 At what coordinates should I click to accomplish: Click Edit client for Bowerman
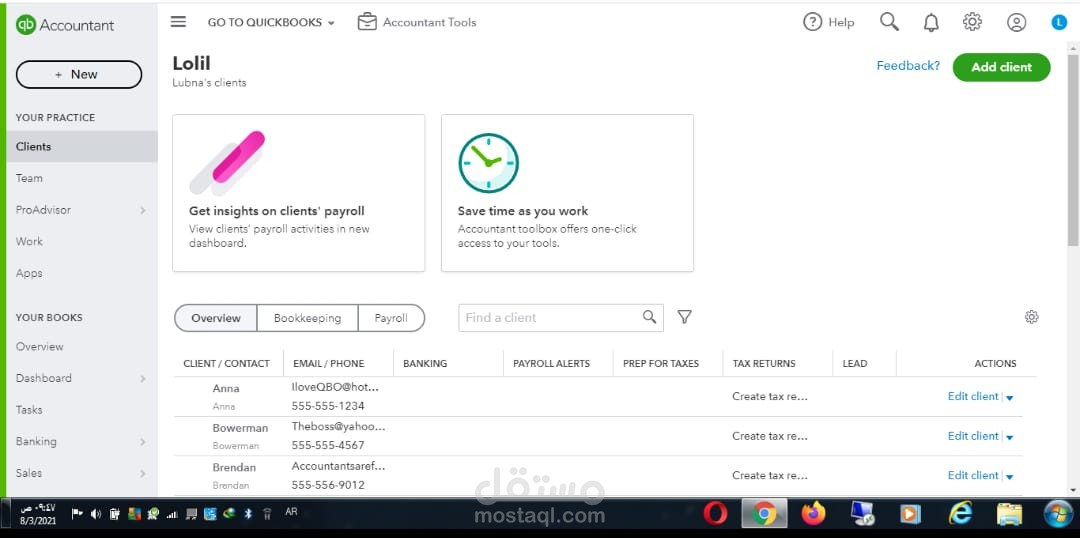click(973, 435)
